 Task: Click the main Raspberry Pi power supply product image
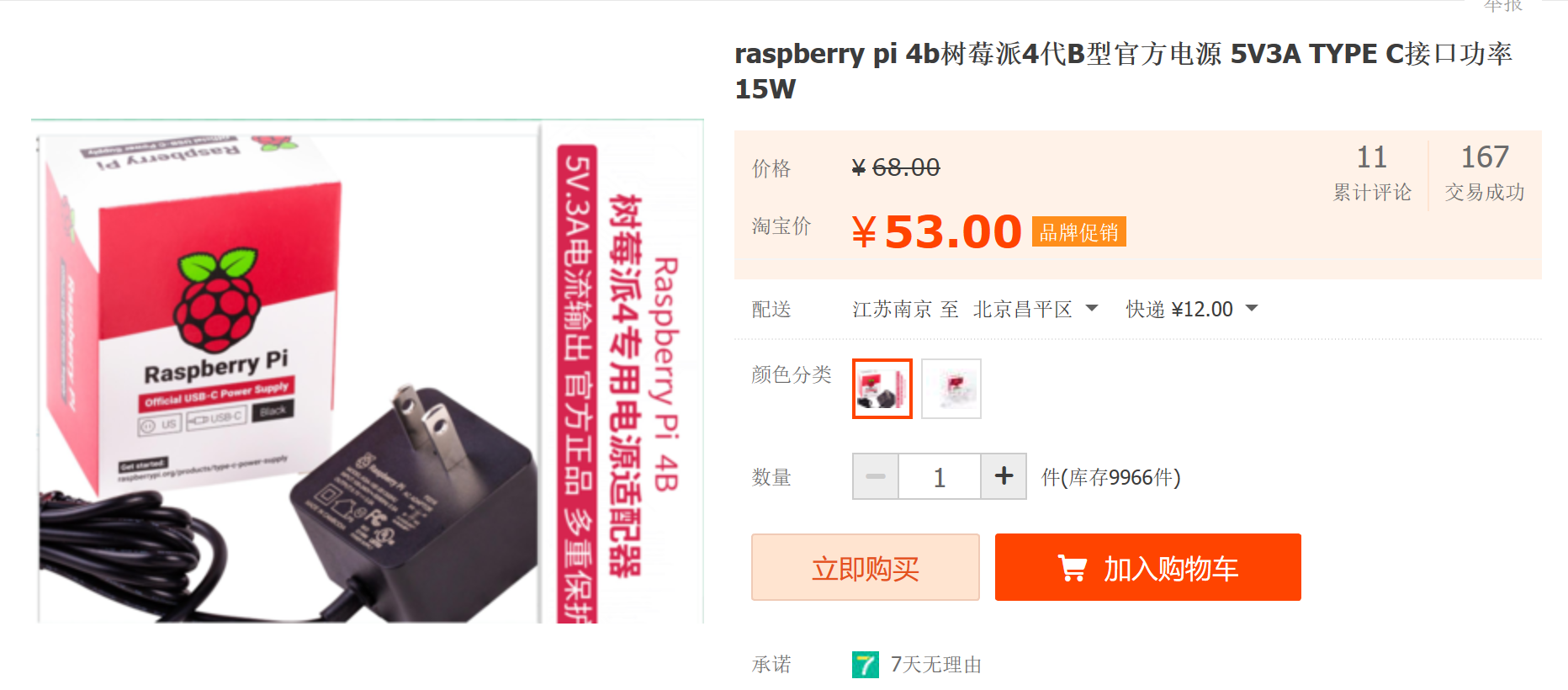coord(368,371)
